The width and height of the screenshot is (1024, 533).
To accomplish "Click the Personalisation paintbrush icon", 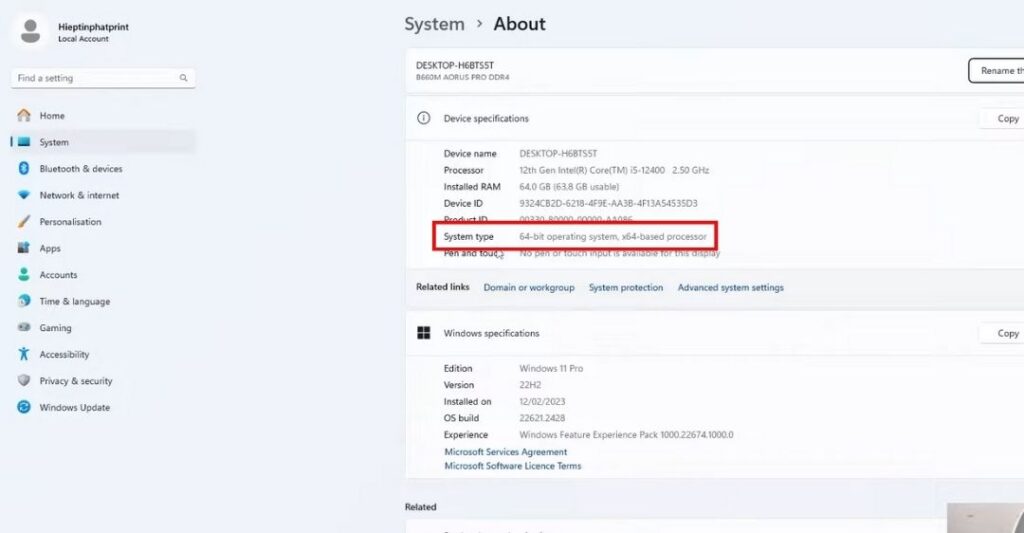I will pos(24,222).
